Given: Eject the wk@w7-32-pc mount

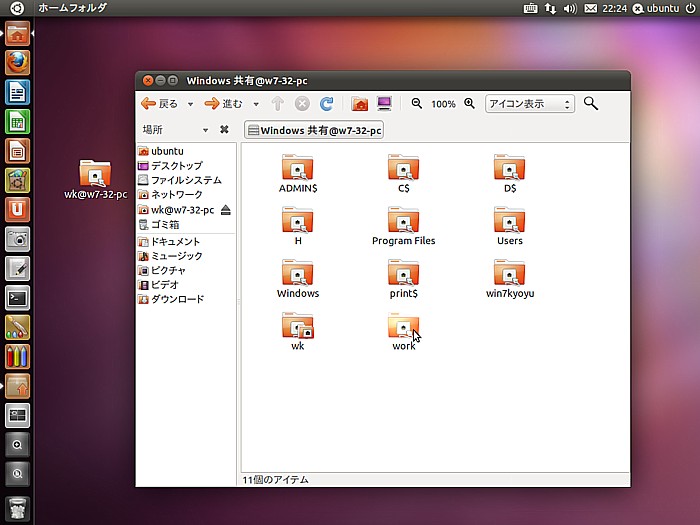Looking at the screenshot, I should pos(225,209).
